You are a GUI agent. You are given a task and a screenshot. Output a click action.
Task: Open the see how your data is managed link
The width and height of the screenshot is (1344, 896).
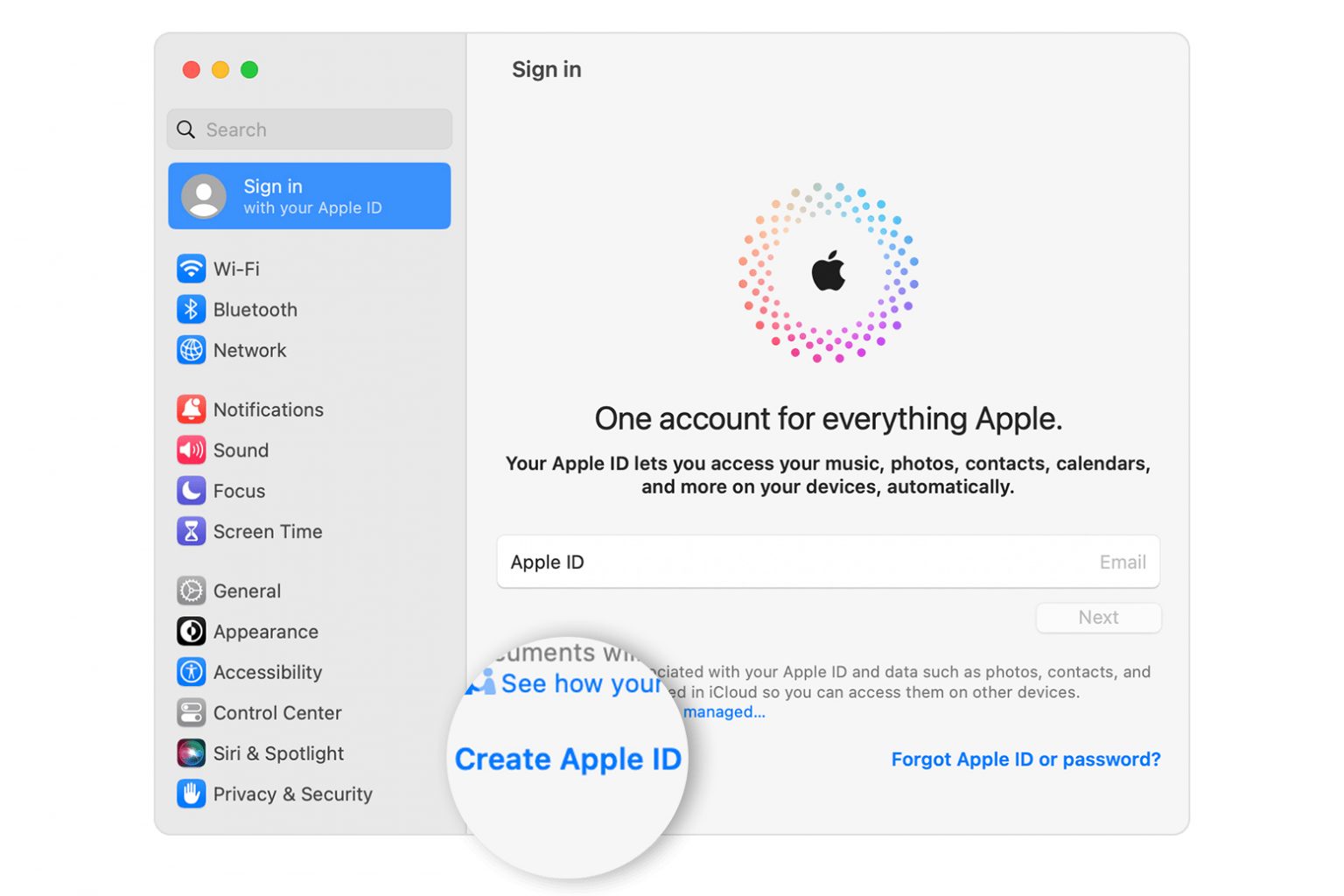point(724,711)
